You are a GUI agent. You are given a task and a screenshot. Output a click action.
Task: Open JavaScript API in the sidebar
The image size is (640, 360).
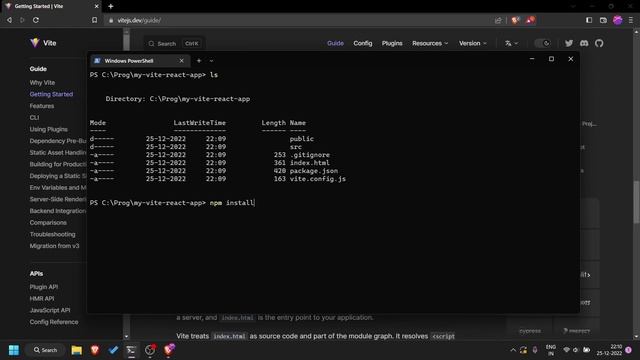point(50,310)
